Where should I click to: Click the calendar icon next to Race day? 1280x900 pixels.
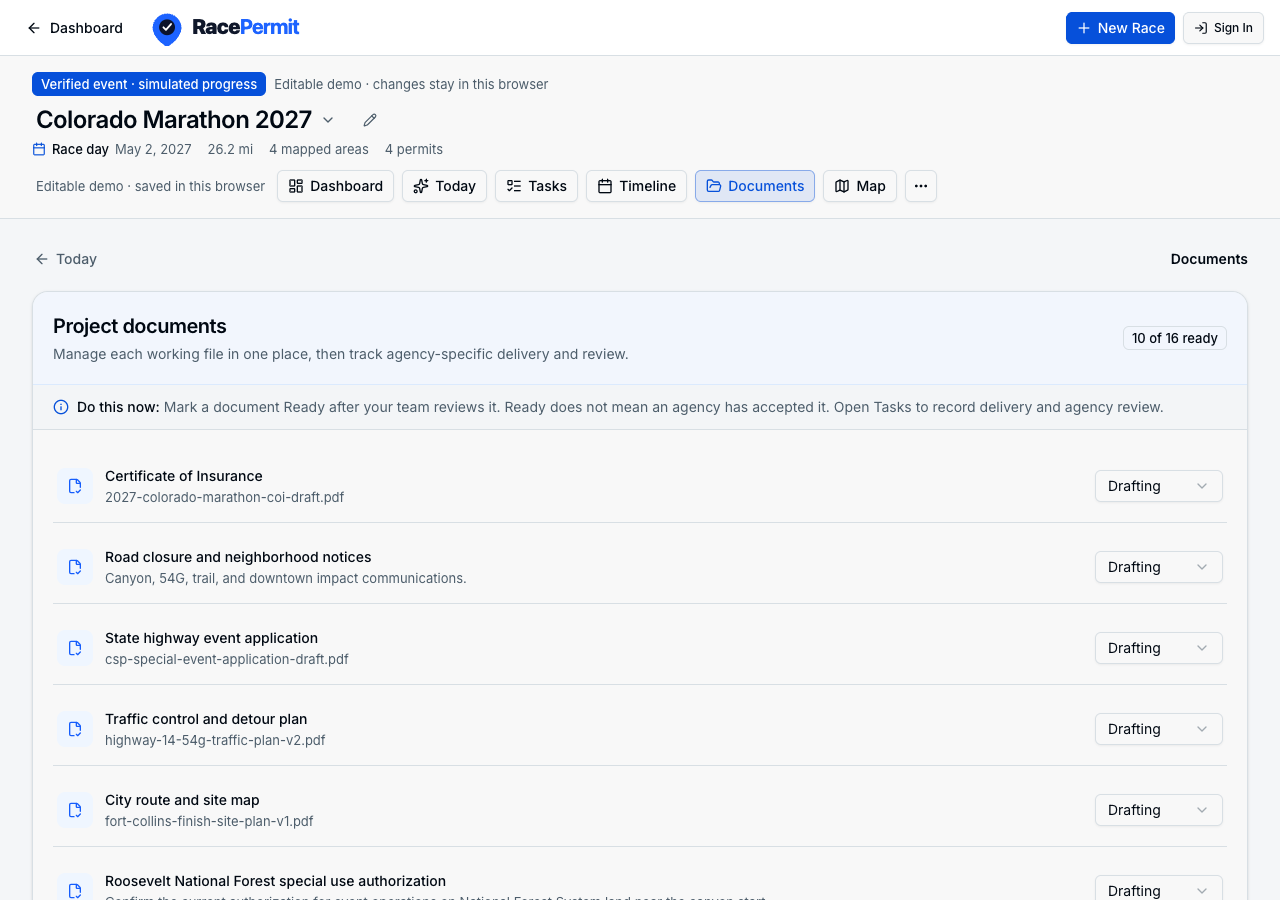(x=39, y=149)
